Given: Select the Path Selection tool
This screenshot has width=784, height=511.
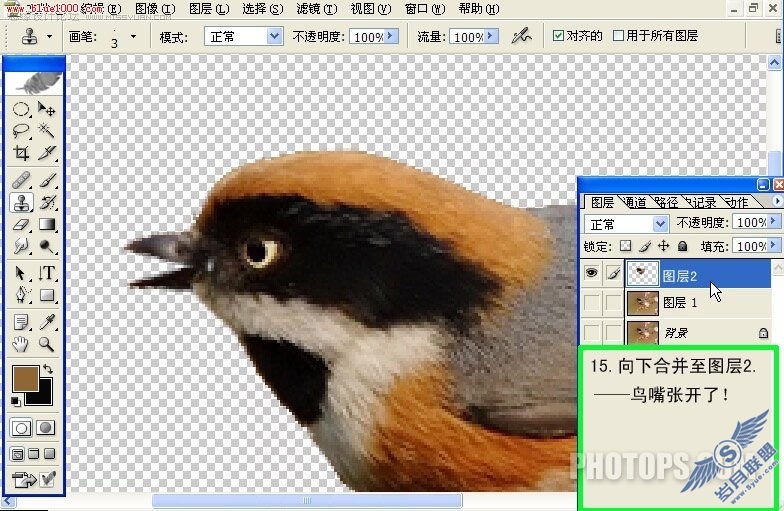Looking at the screenshot, I should pyautogui.click(x=21, y=273).
